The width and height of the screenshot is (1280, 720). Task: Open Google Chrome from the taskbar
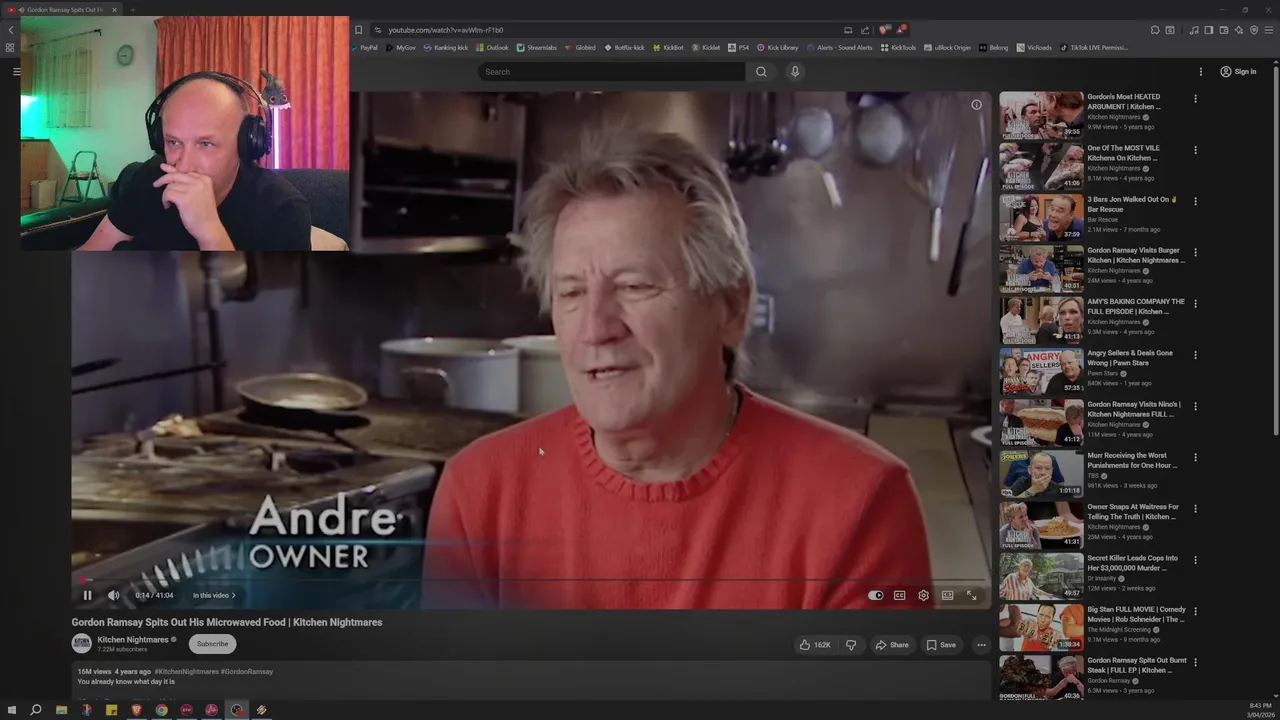pos(161,710)
